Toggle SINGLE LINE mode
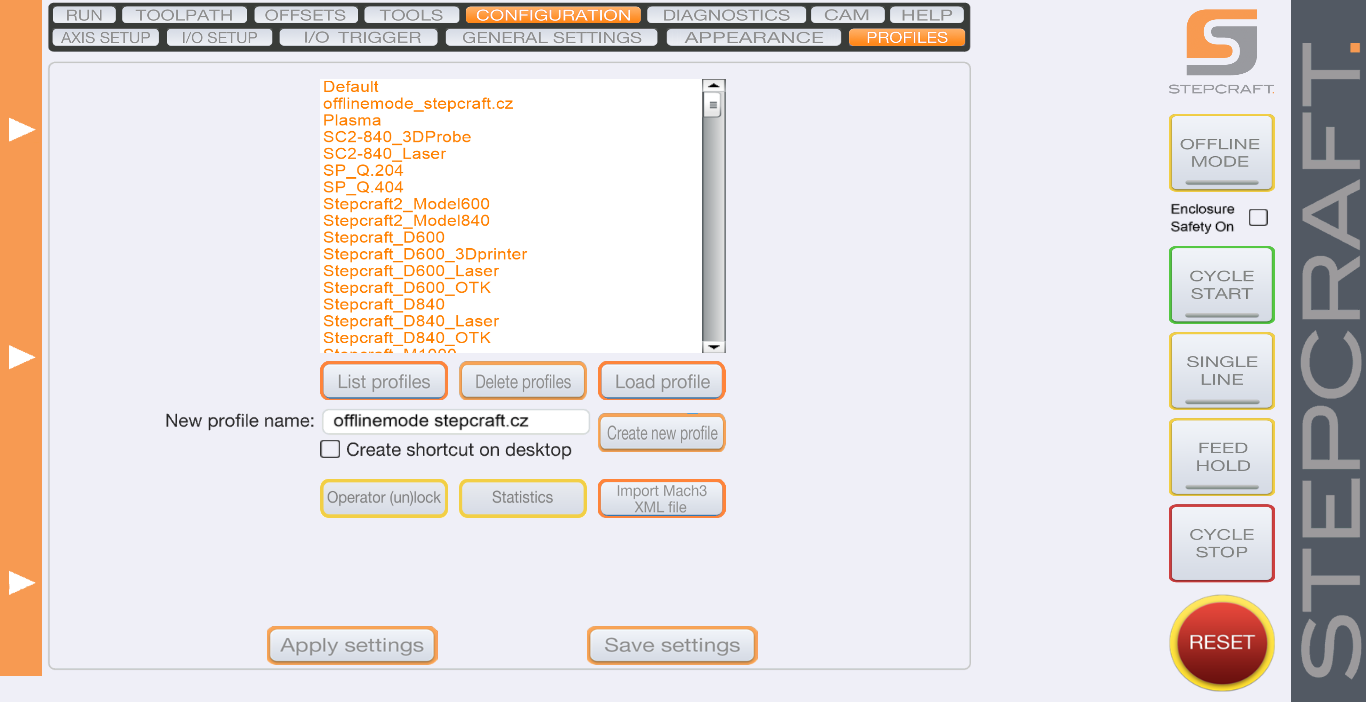 coord(1221,370)
